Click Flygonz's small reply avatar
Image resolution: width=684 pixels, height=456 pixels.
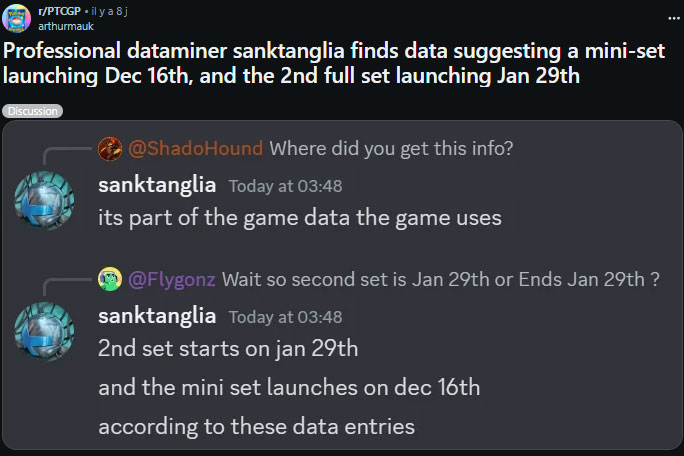110,280
